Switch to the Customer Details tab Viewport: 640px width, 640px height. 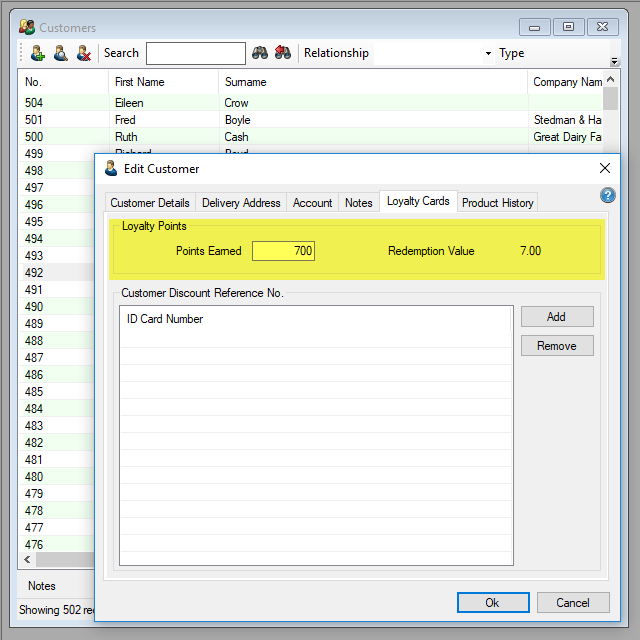click(150, 203)
